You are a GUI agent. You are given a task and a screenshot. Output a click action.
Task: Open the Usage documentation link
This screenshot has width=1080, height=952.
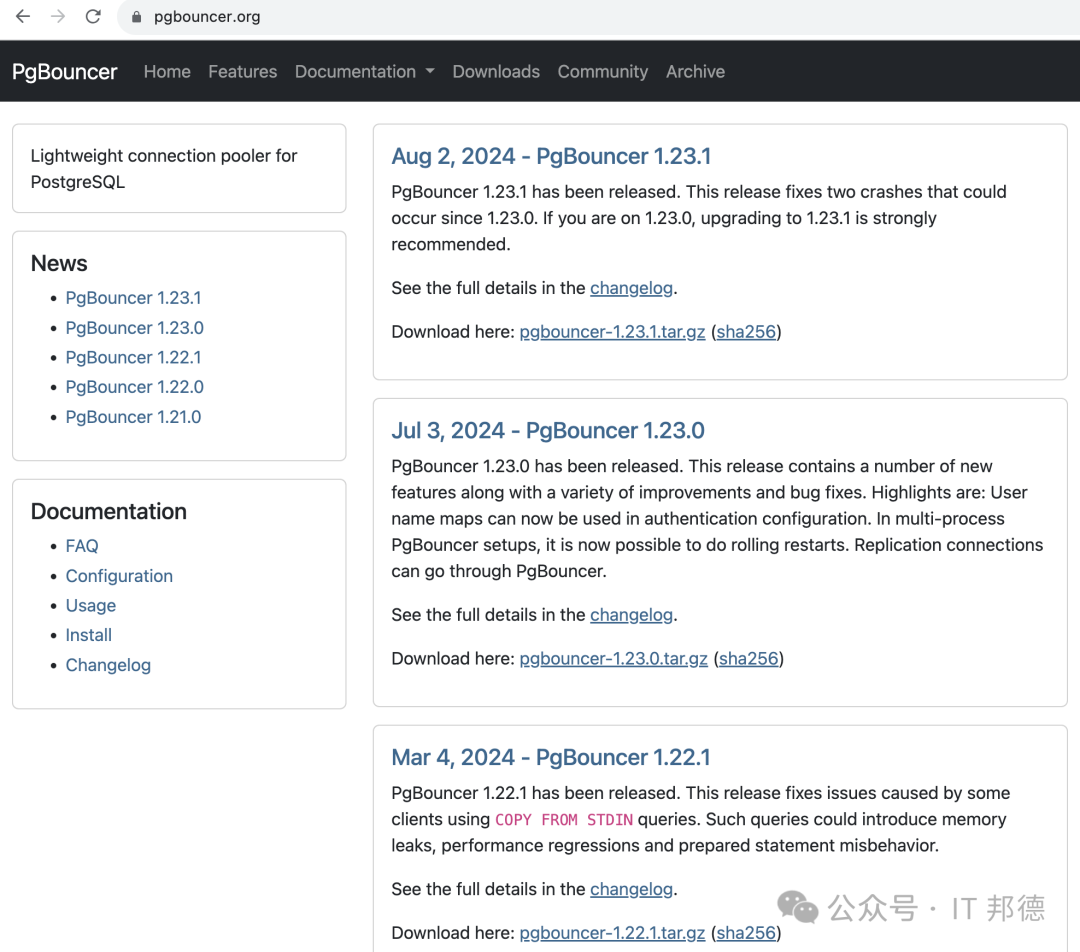point(91,606)
